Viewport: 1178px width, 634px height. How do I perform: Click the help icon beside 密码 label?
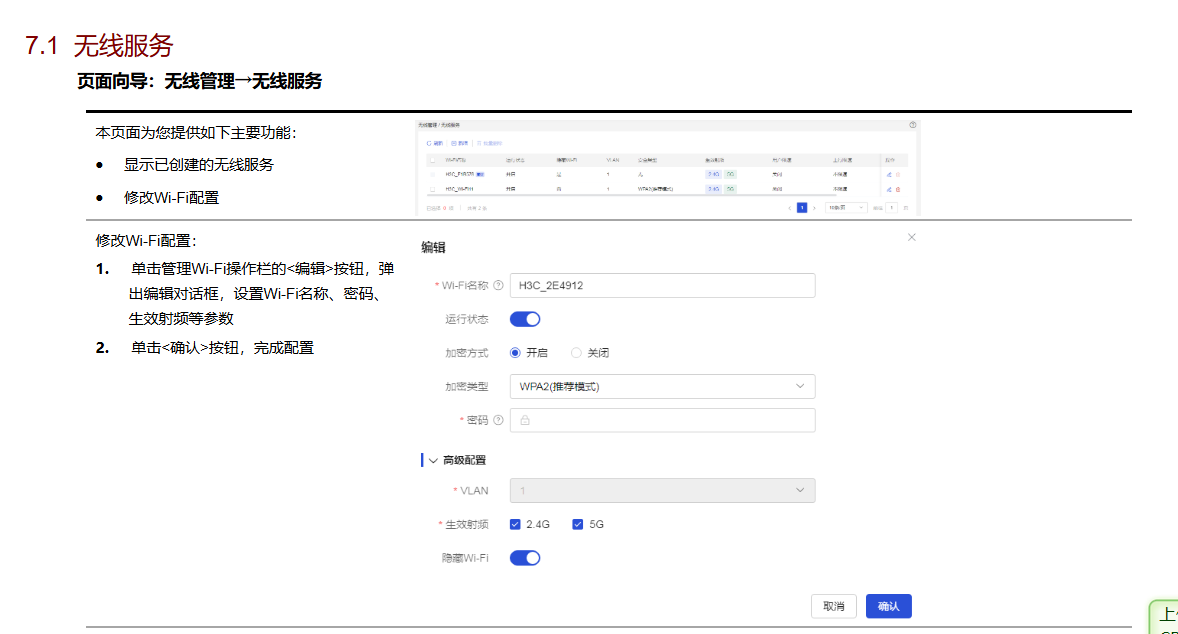pyautogui.click(x=498, y=421)
